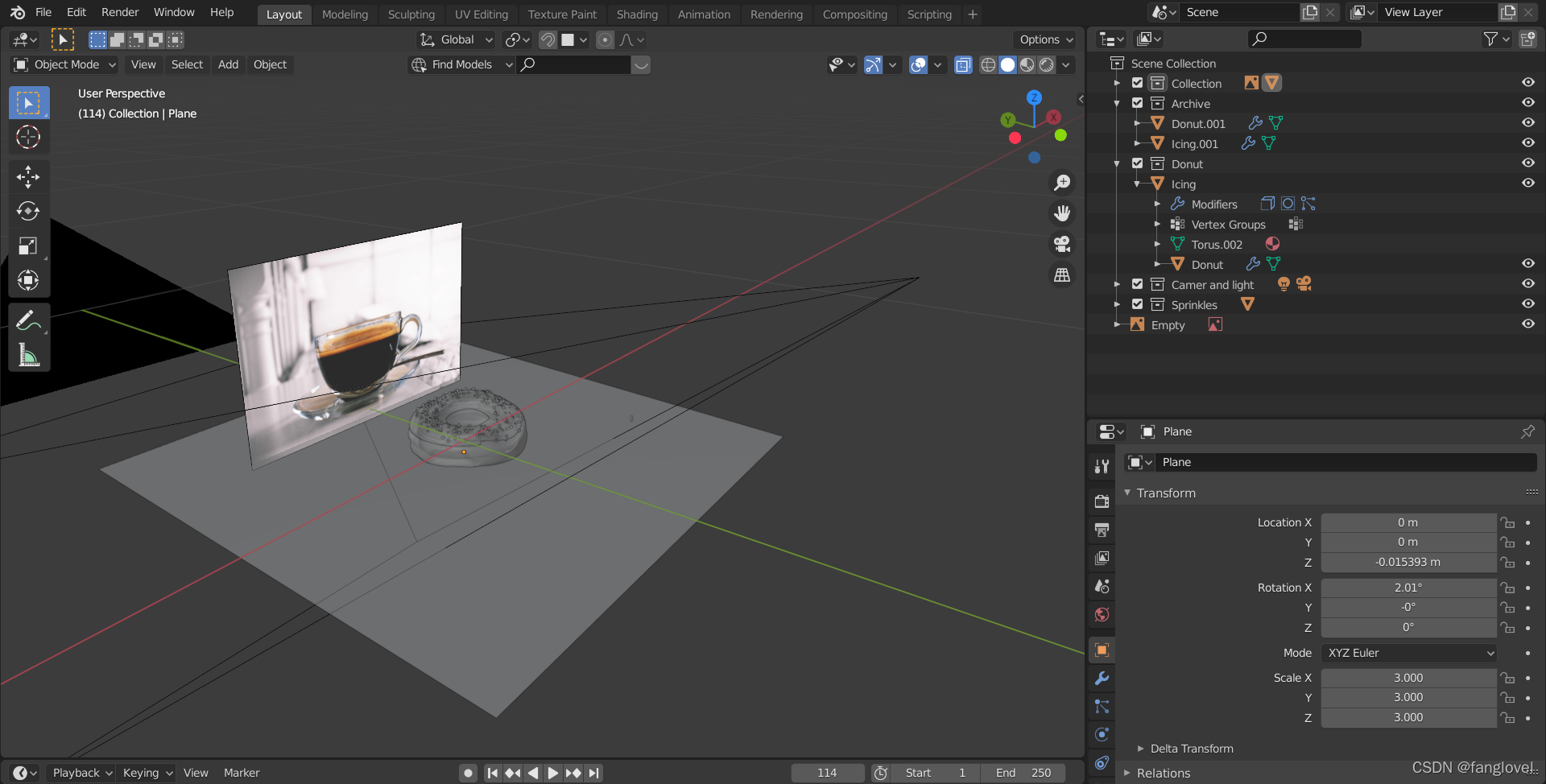Click the viewport zoom magnifier icon

[x=1062, y=183]
